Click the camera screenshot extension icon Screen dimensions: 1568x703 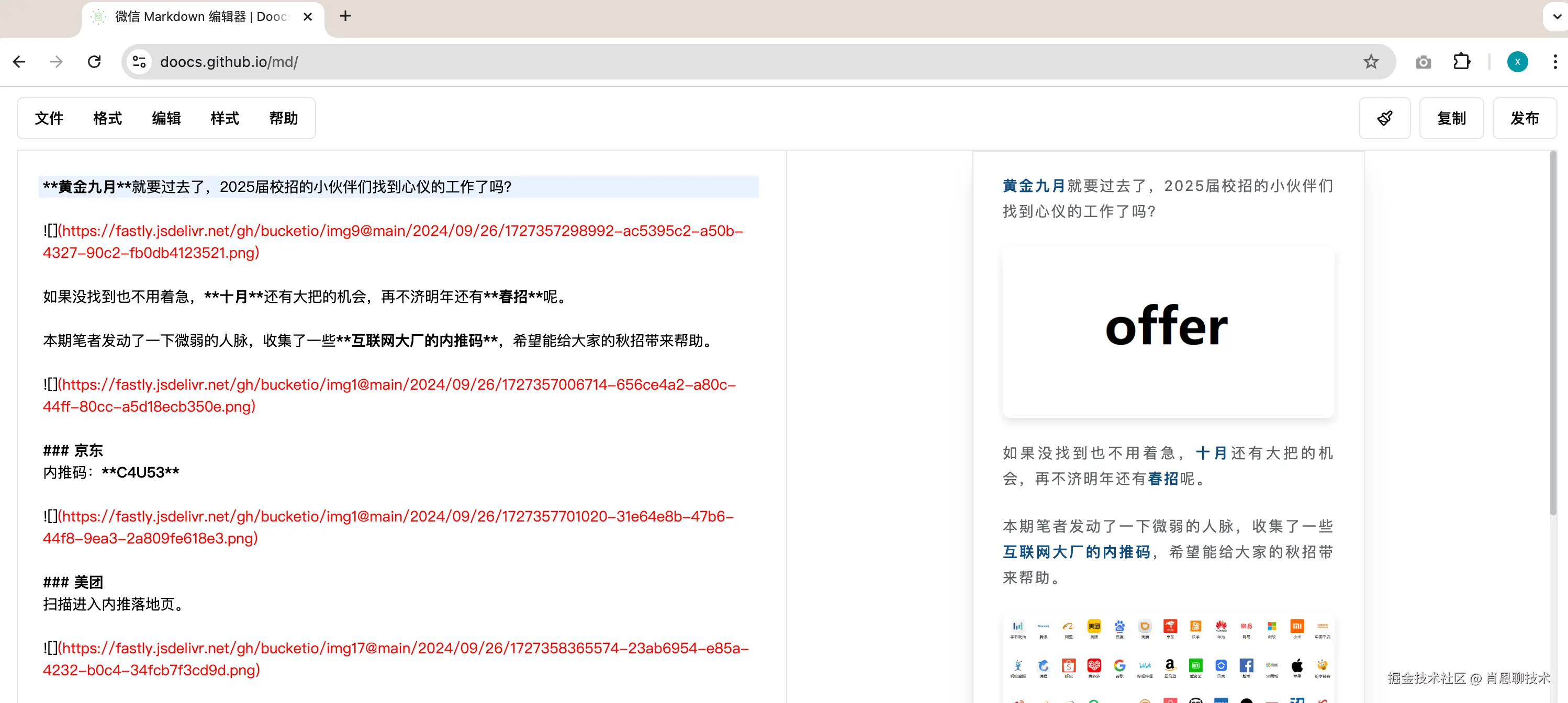pos(1423,62)
